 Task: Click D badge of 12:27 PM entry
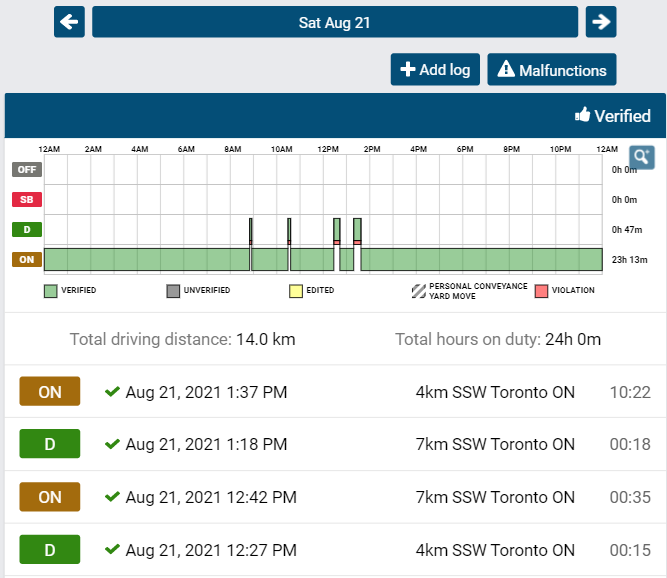point(50,550)
